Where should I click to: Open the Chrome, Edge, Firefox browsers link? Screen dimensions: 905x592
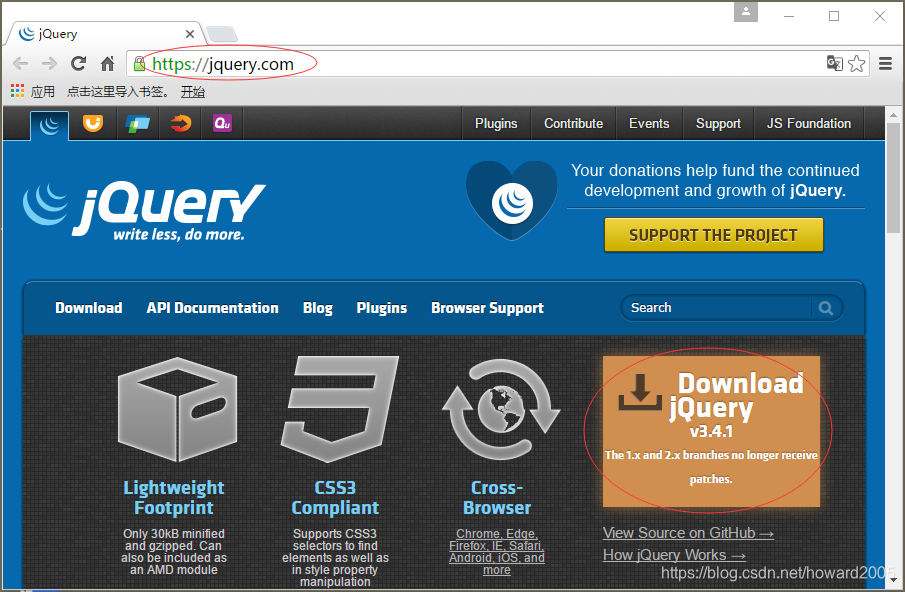click(x=497, y=552)
